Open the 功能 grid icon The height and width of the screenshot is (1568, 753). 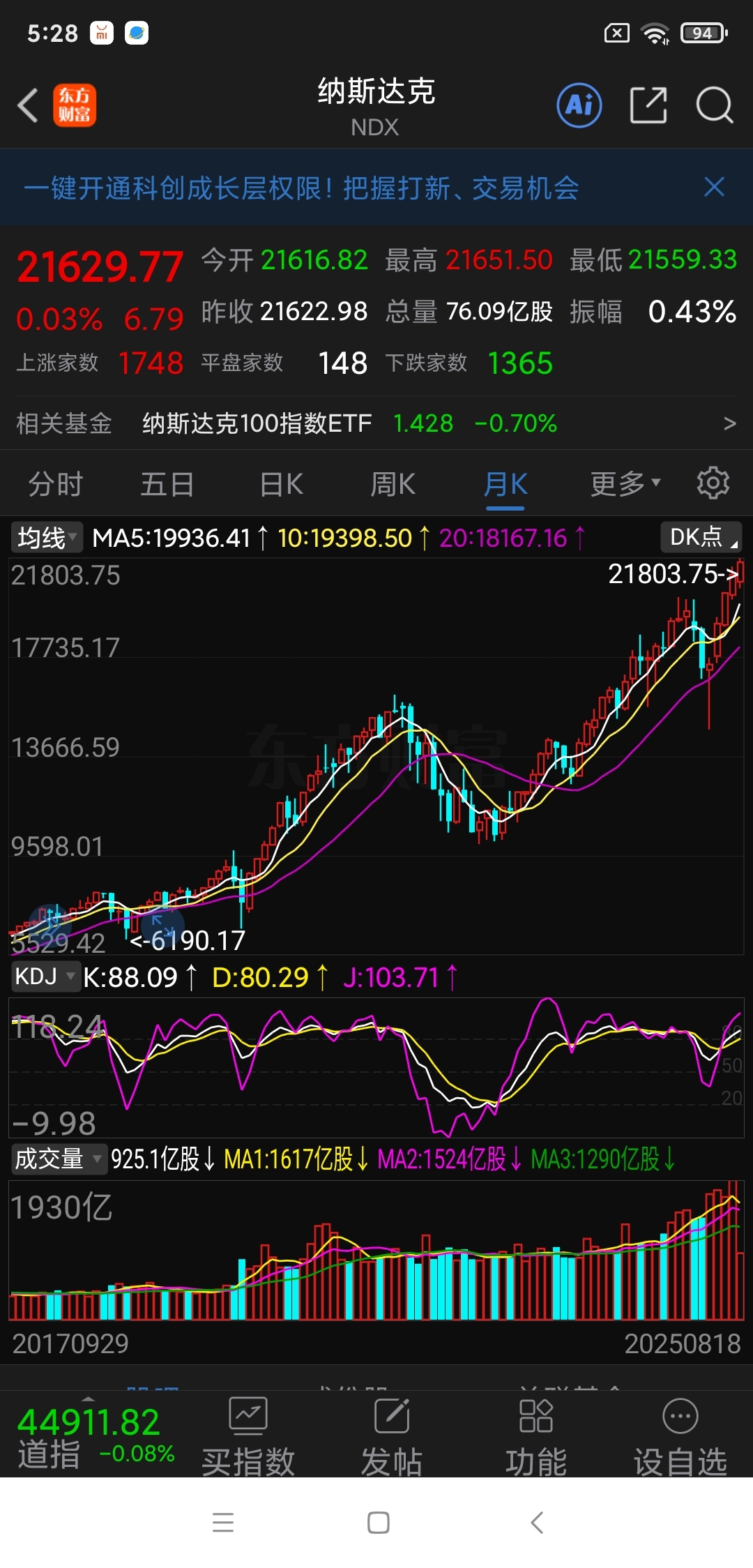(536, 1416)
